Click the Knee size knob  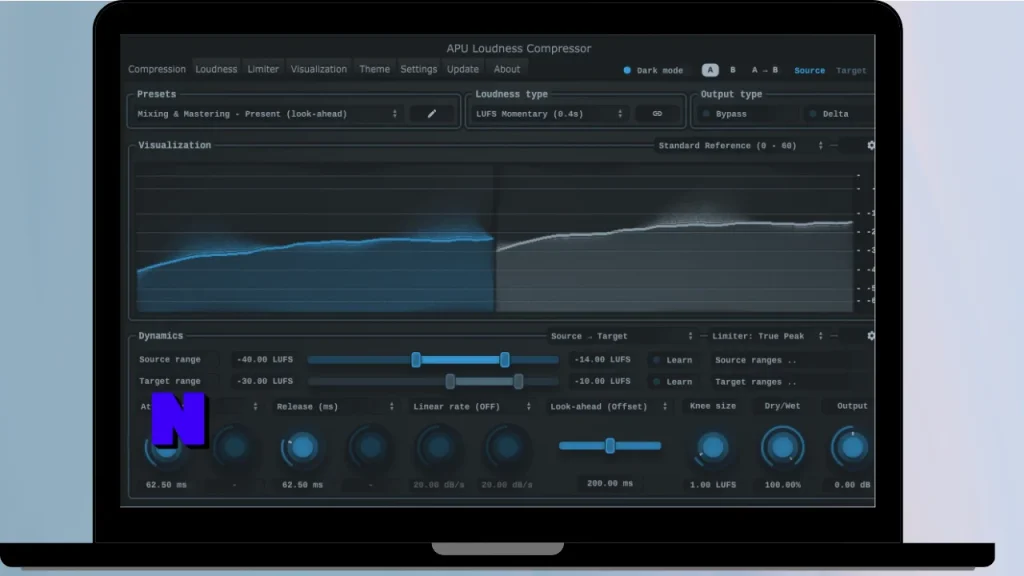point(712,447)
